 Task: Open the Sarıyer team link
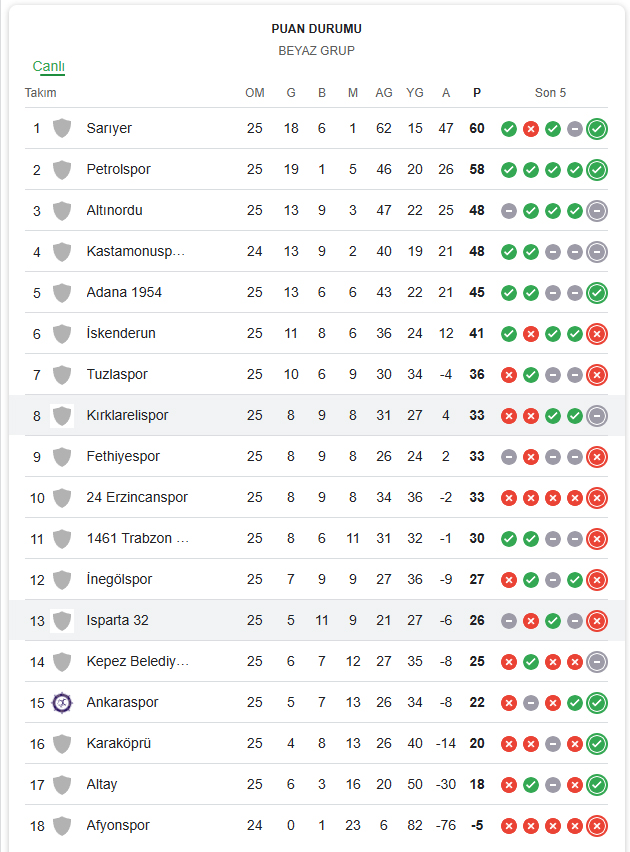(109, 128)
